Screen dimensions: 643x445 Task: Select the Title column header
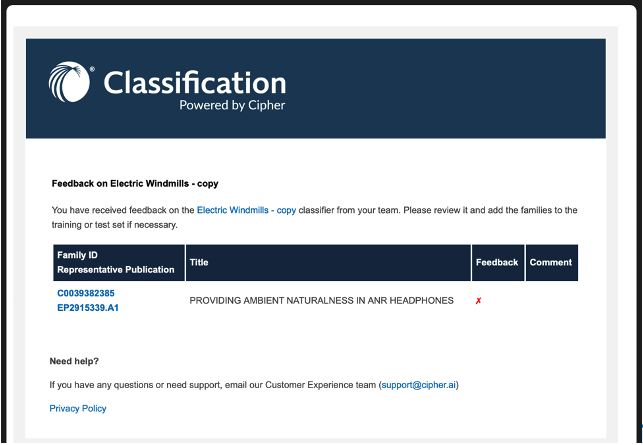tap(328, 262)
